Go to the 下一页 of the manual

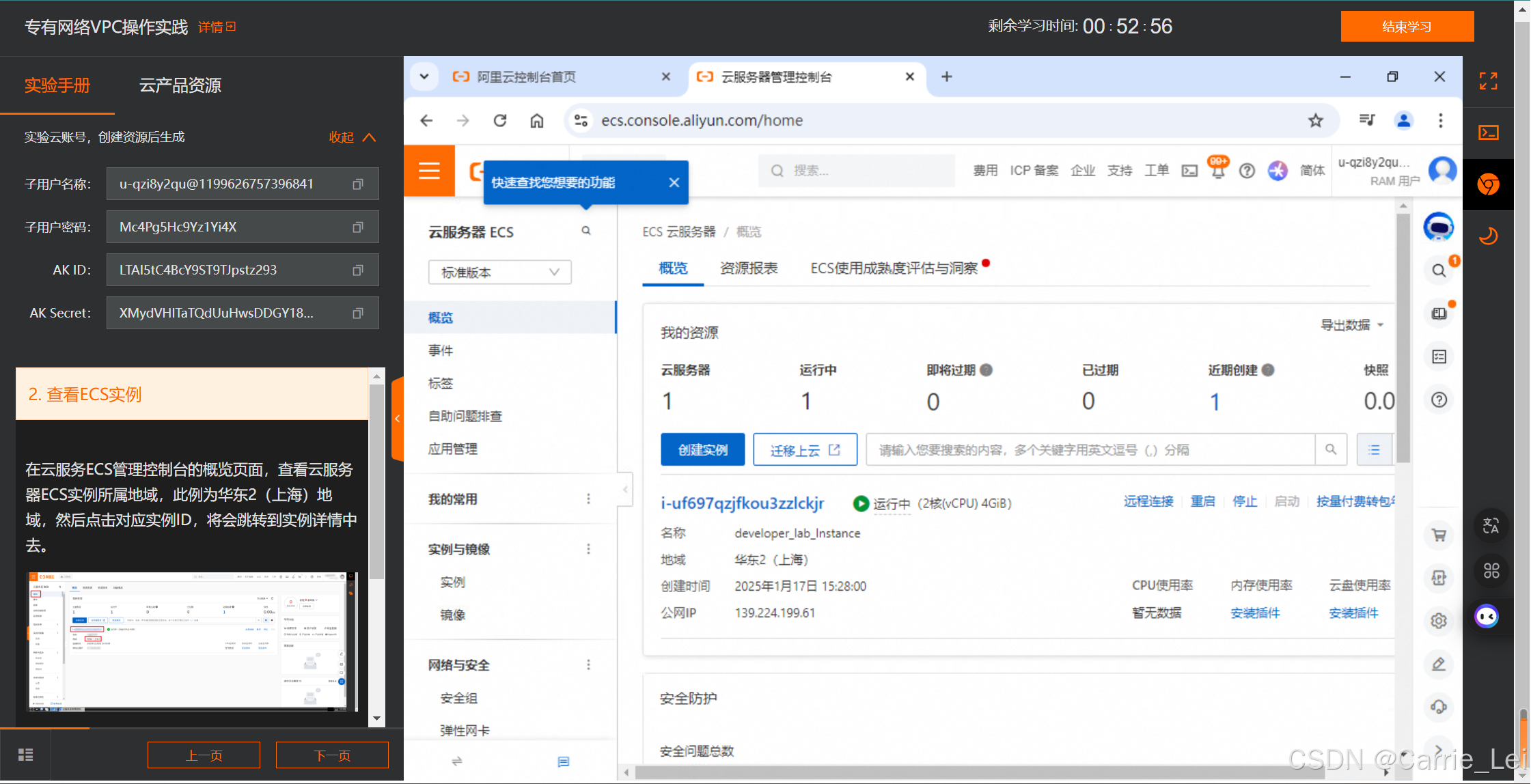tap(332, 755)
